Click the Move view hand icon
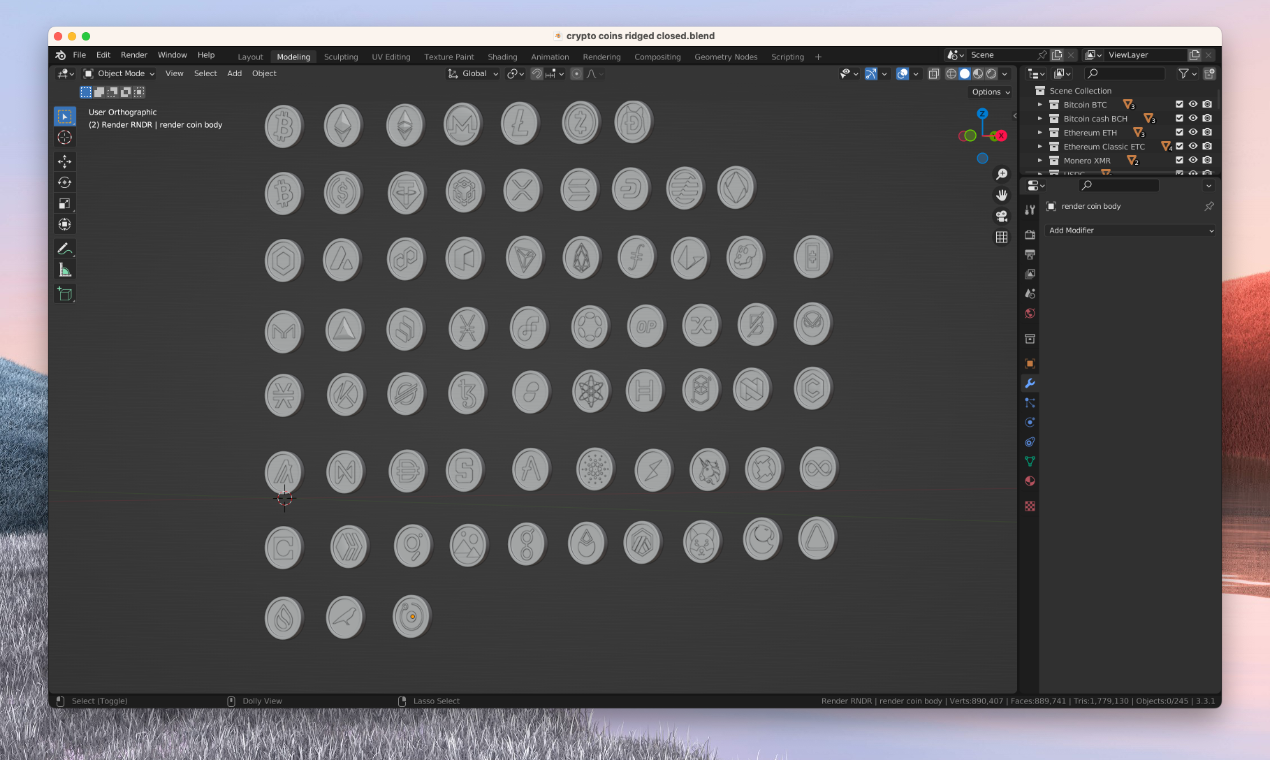Image resolution: width=1270 pixels, height=760 pixels. pos(1001,195)
